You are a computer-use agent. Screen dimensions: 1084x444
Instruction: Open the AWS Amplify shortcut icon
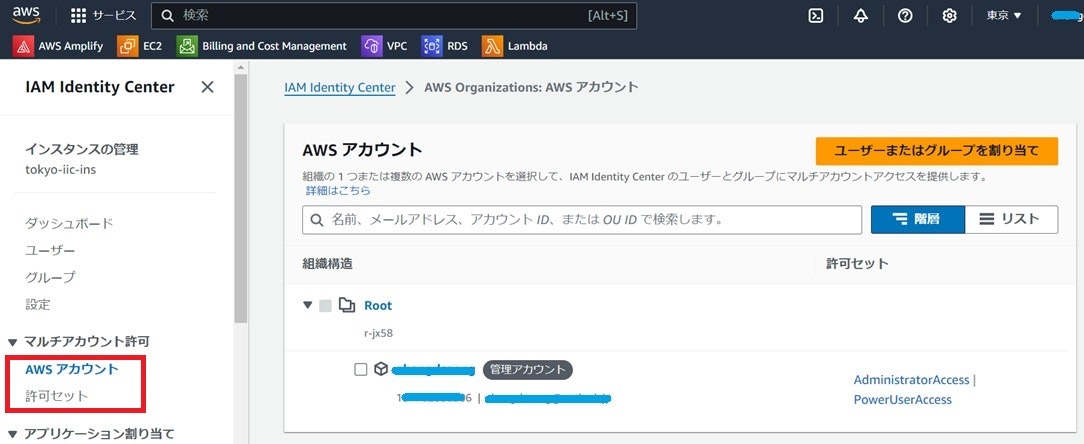(24, 46)
